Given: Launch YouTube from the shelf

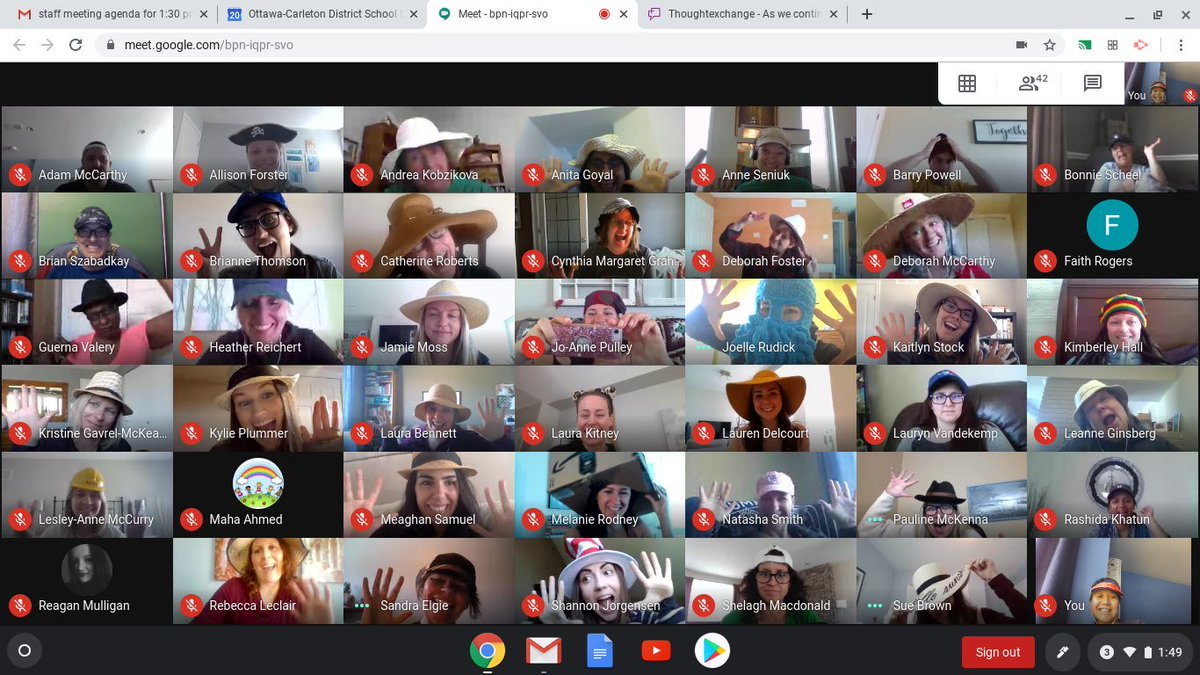Looking at the screenshot, I should tap(656, 650).
